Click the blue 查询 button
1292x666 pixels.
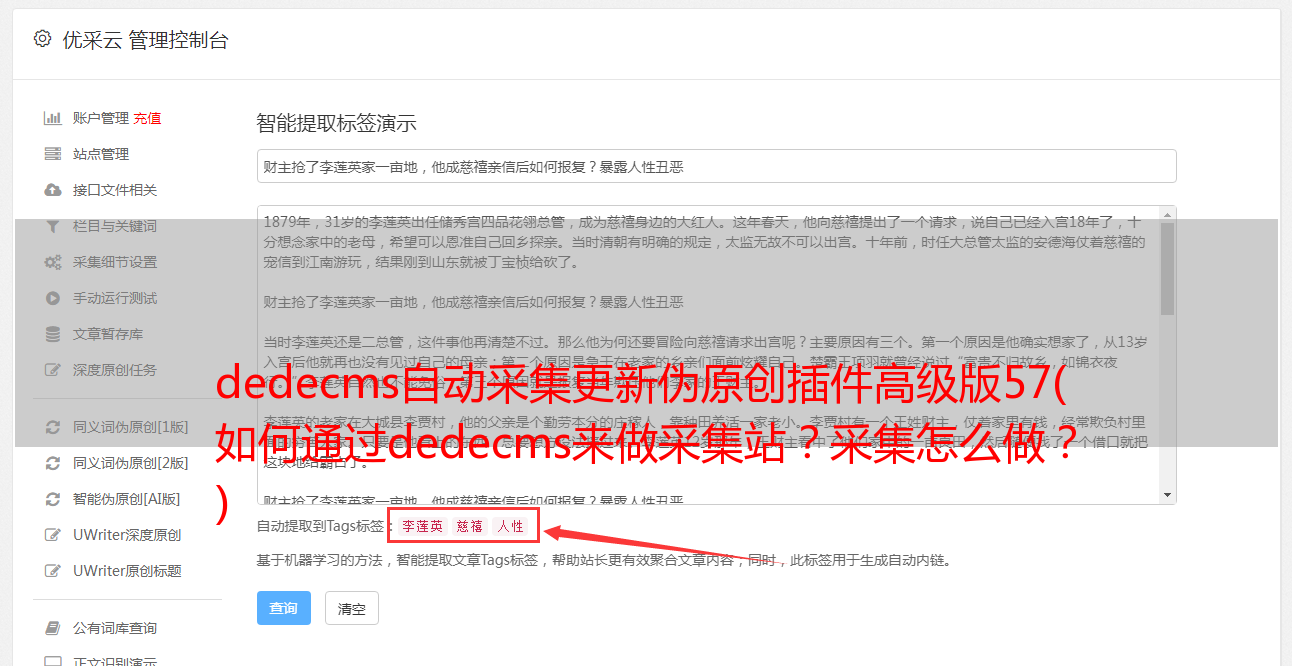[284, 608]
